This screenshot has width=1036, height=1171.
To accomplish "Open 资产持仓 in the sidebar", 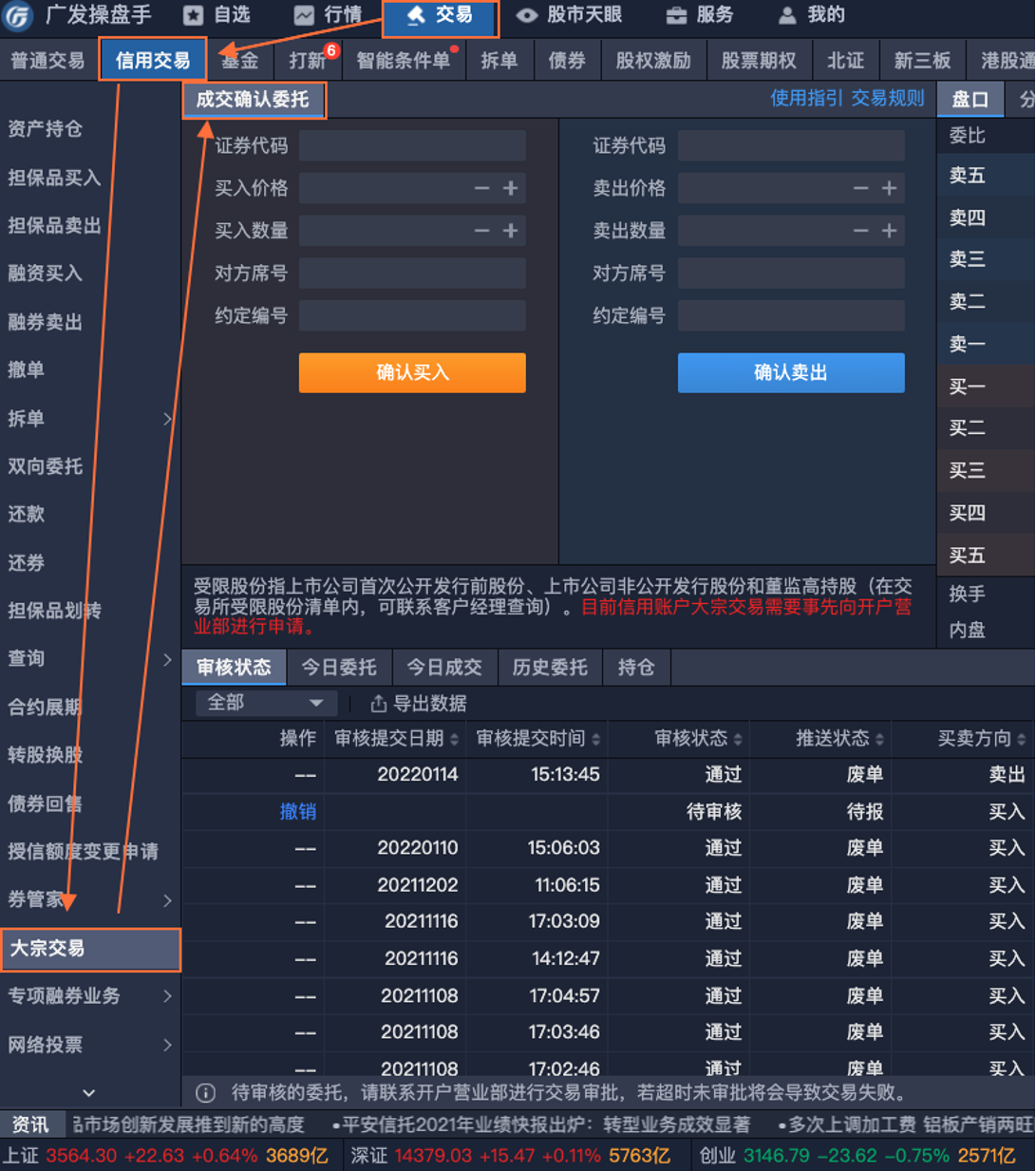I will coord(46,129).
